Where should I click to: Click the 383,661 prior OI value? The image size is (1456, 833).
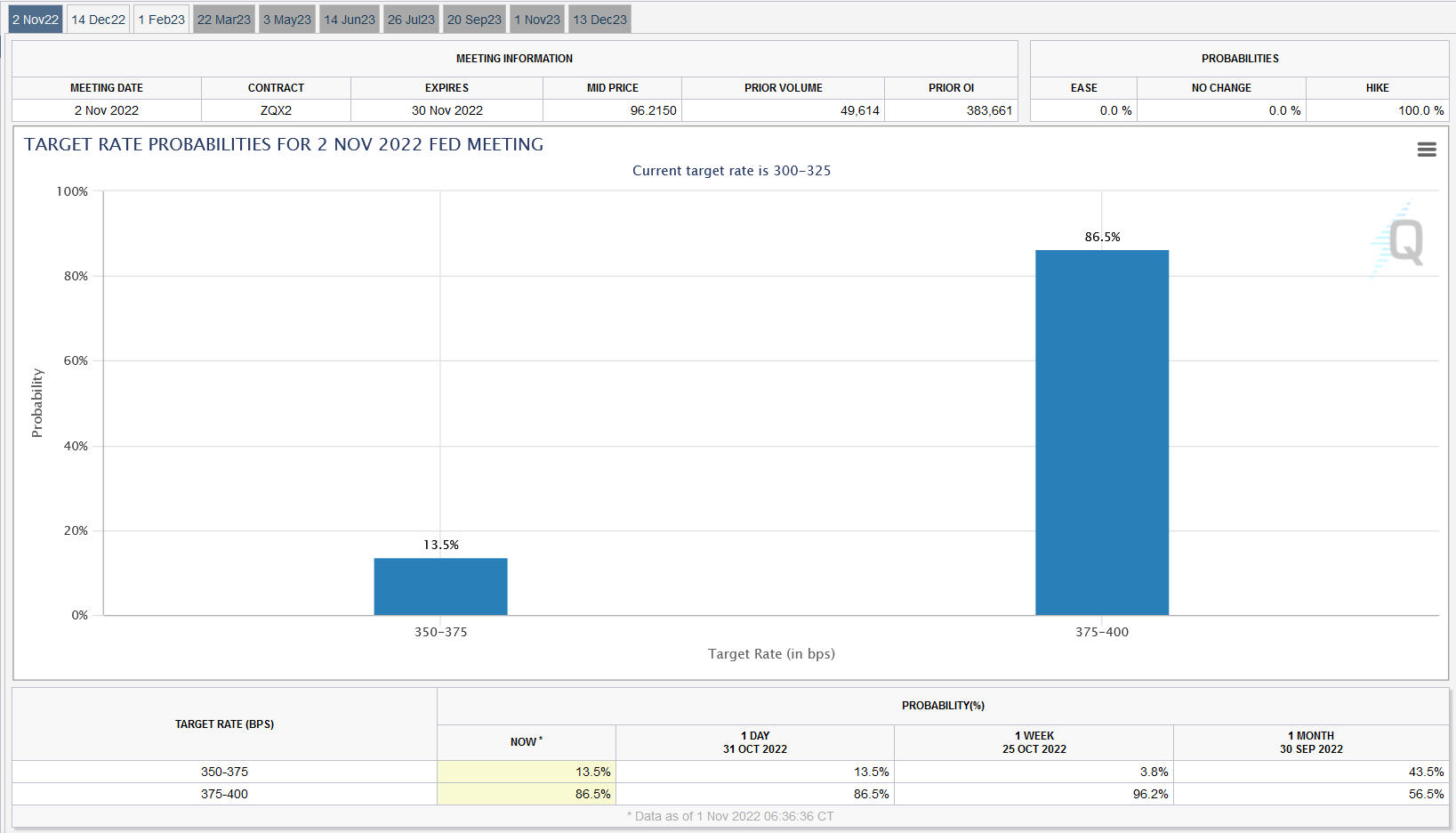tap(990, 110)
